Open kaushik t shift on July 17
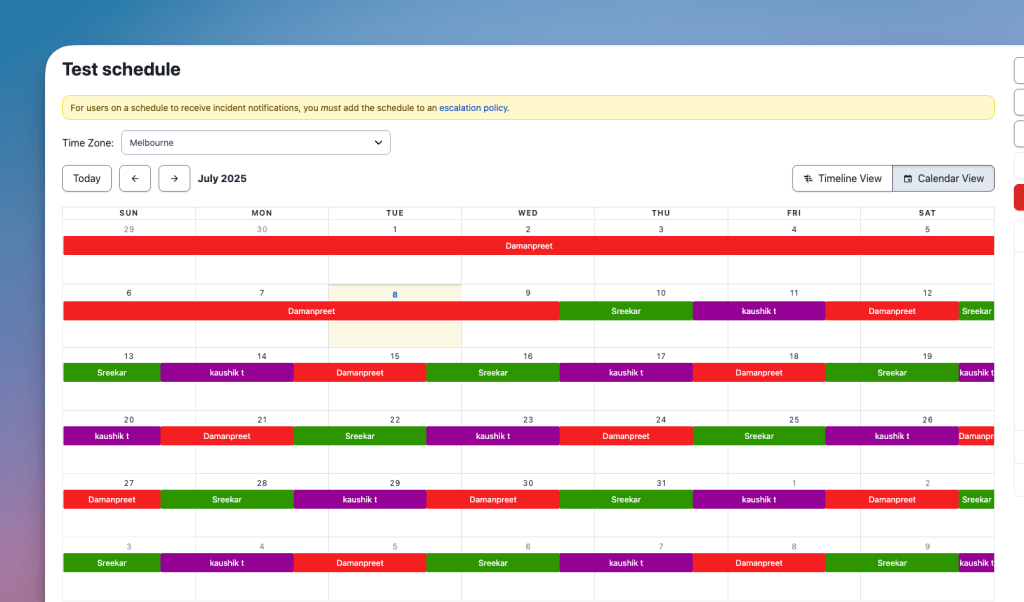1024x602 pixels. 626,373
